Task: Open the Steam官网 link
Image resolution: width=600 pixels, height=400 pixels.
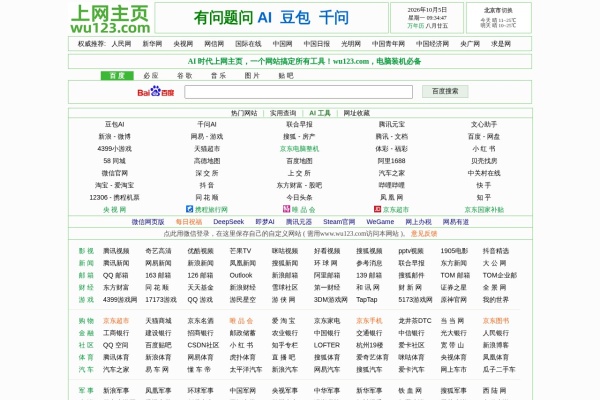Action: pyautogui.click(x=339, y=222)
